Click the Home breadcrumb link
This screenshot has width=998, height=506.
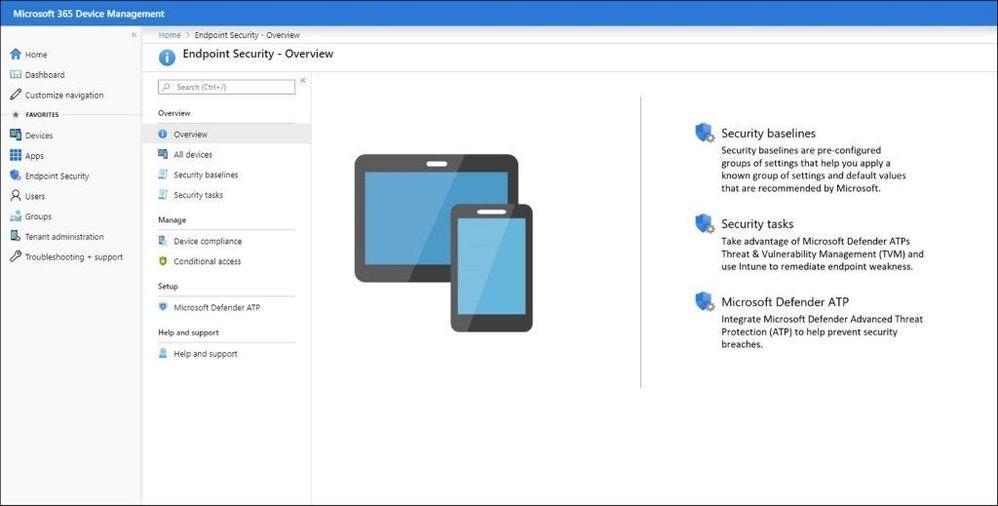(169, 35)
